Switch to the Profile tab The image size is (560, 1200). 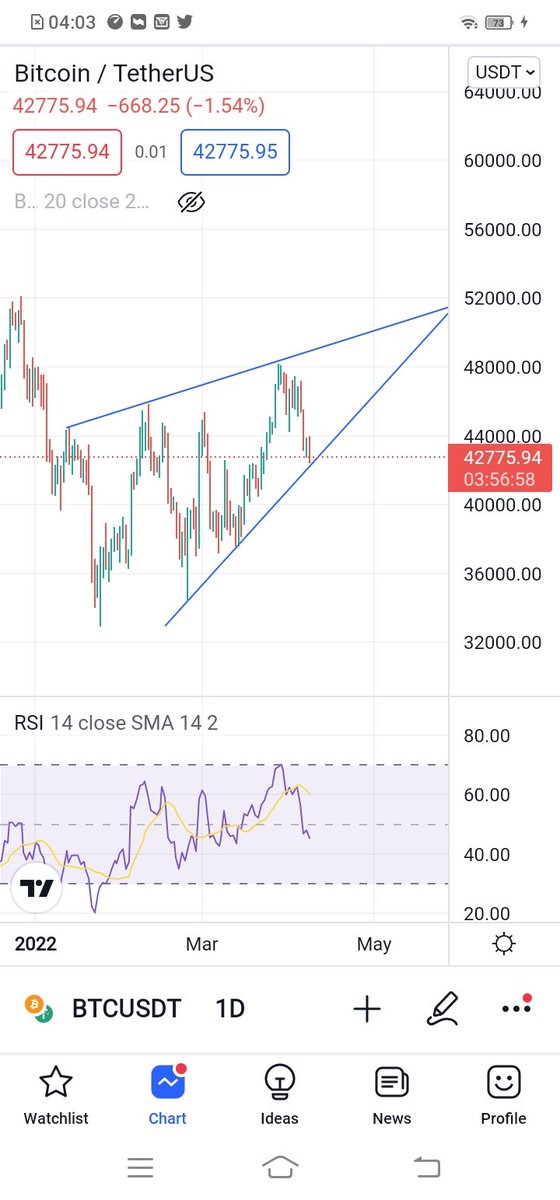pos(503,1095)
